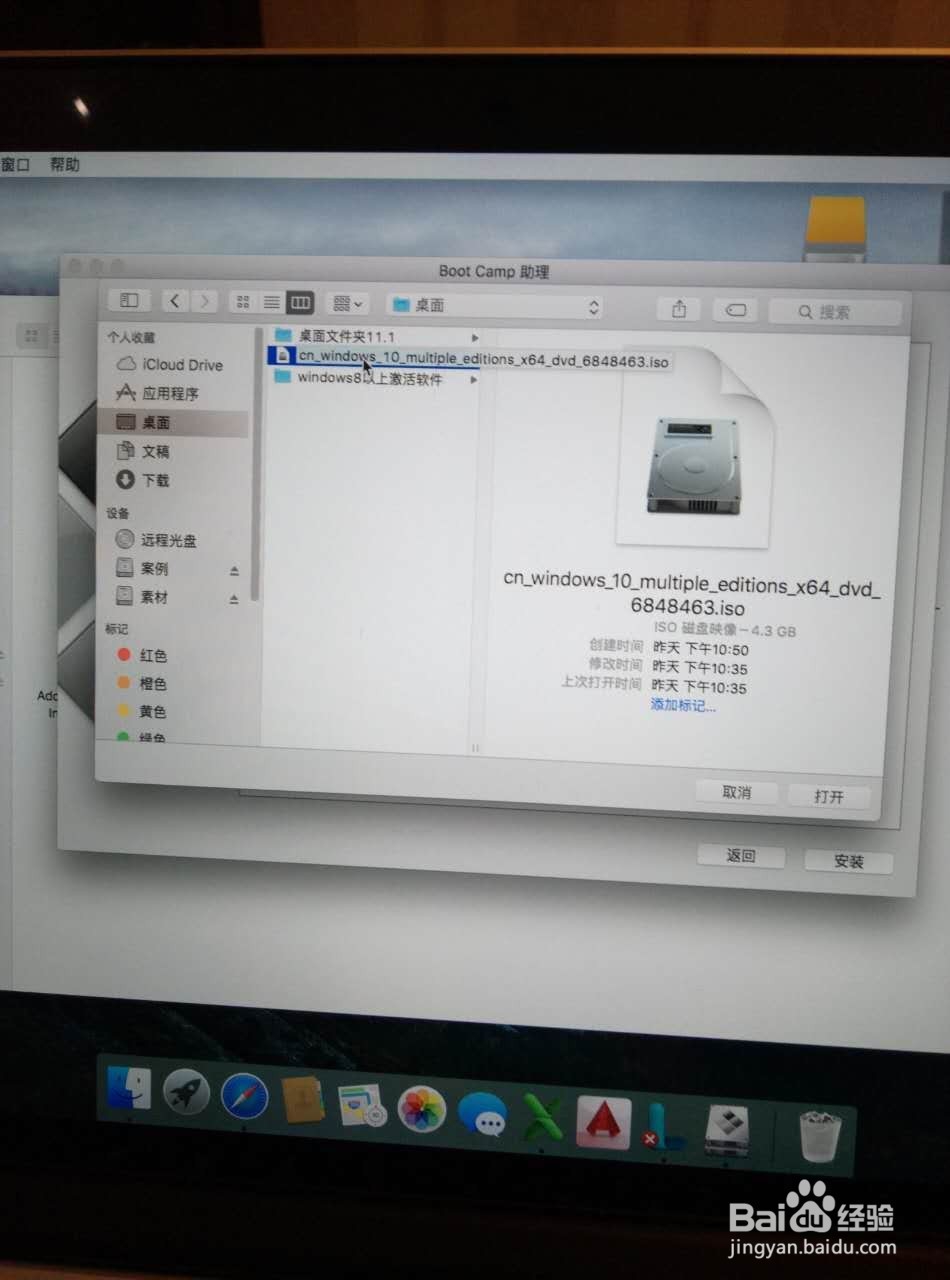Click the share button in the toolbar
Viewport: 950px width, 1280px height.
pyautogui.click(x=679, y=309)
